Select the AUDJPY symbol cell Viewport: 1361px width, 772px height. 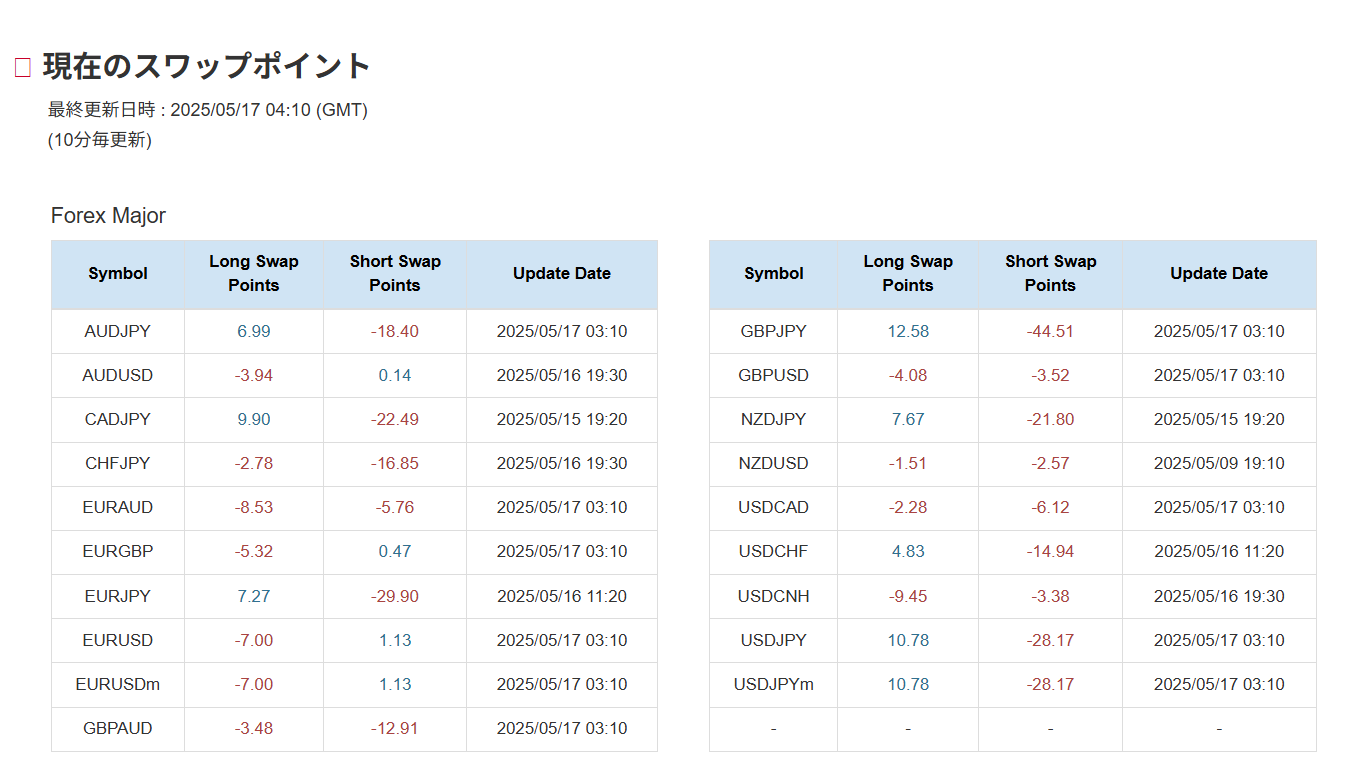coord(118,332)
